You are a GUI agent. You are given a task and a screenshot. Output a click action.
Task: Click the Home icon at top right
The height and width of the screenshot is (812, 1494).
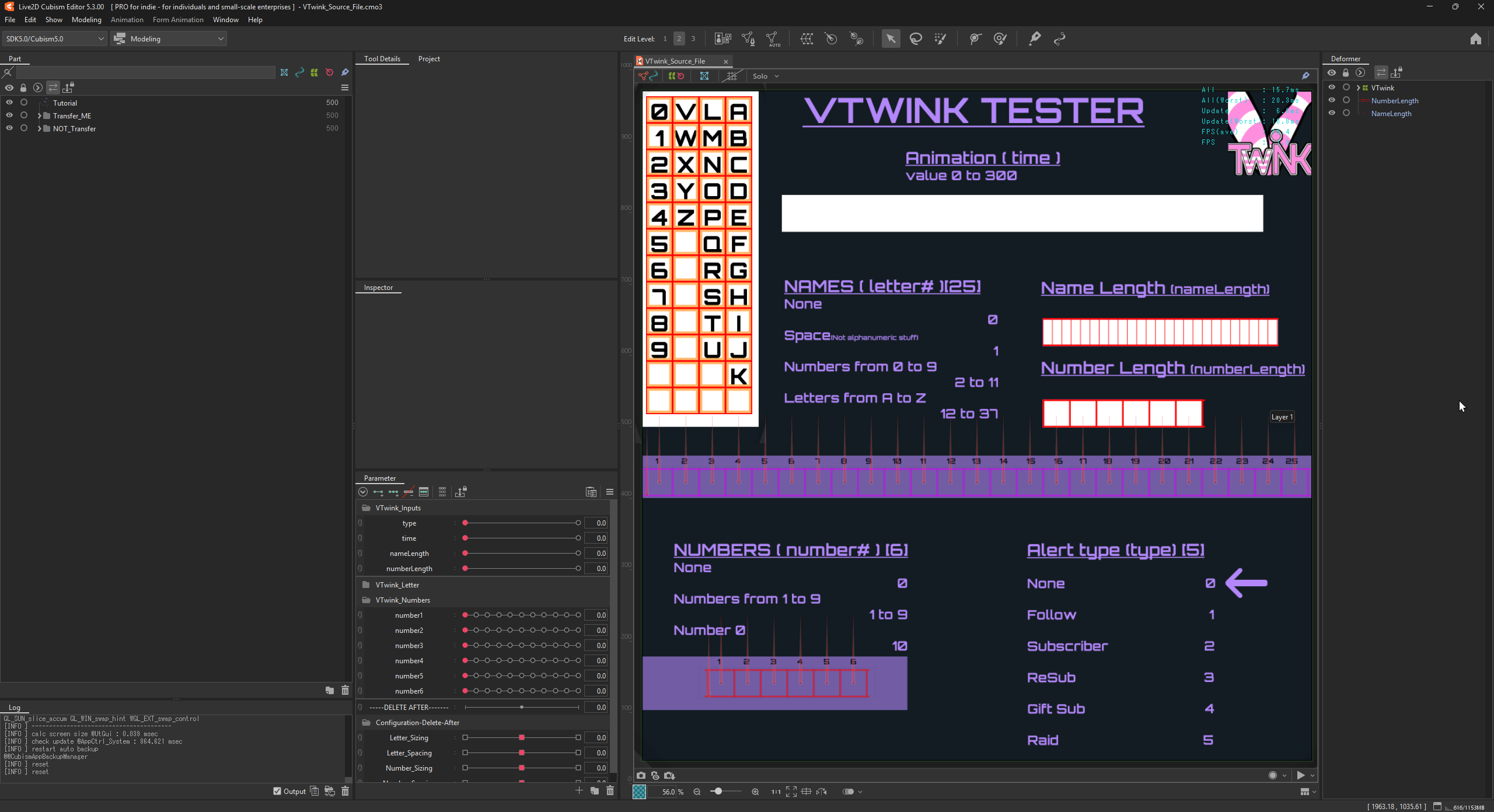tap(1475, 38)
